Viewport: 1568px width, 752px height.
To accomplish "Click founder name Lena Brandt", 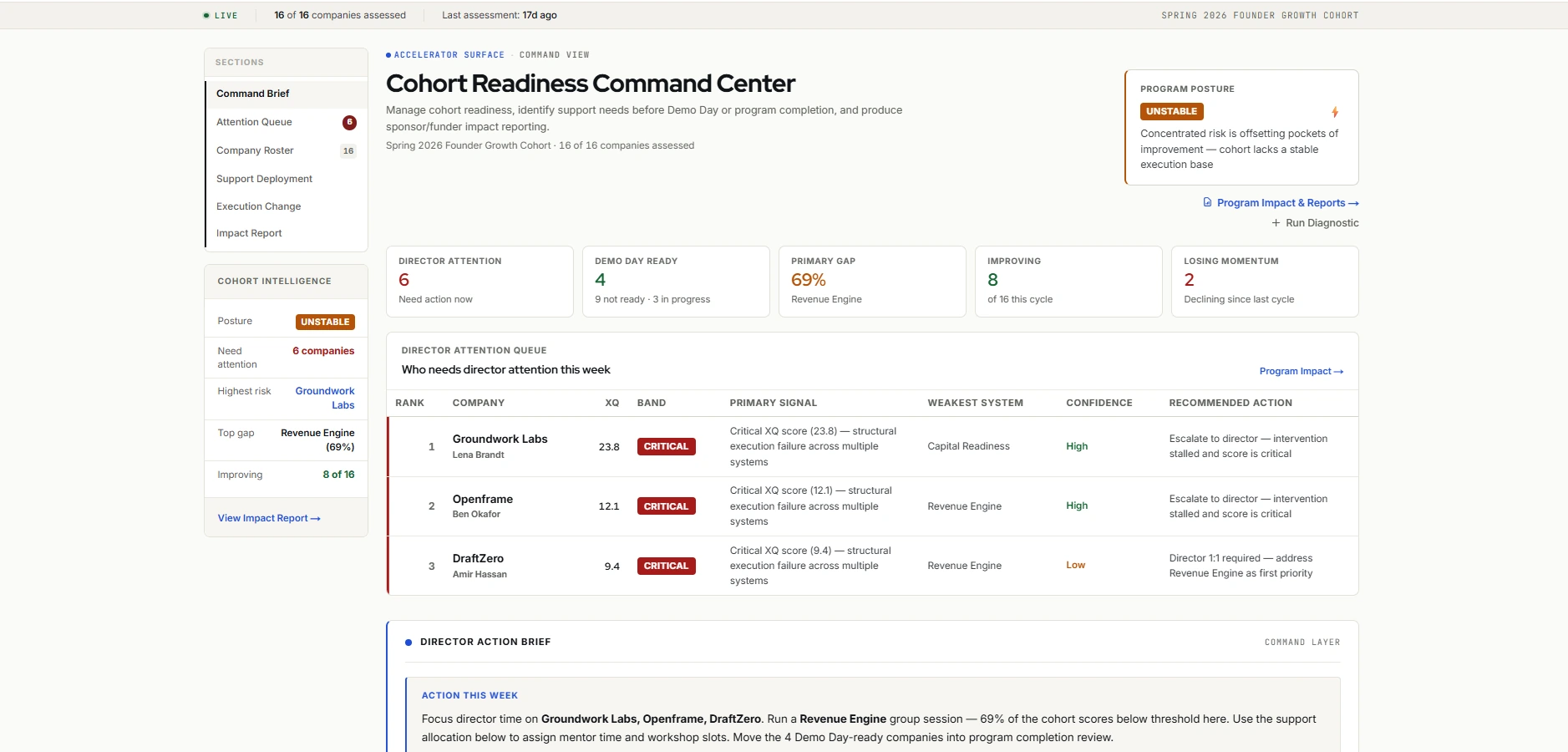I will (x=478, y=455).
